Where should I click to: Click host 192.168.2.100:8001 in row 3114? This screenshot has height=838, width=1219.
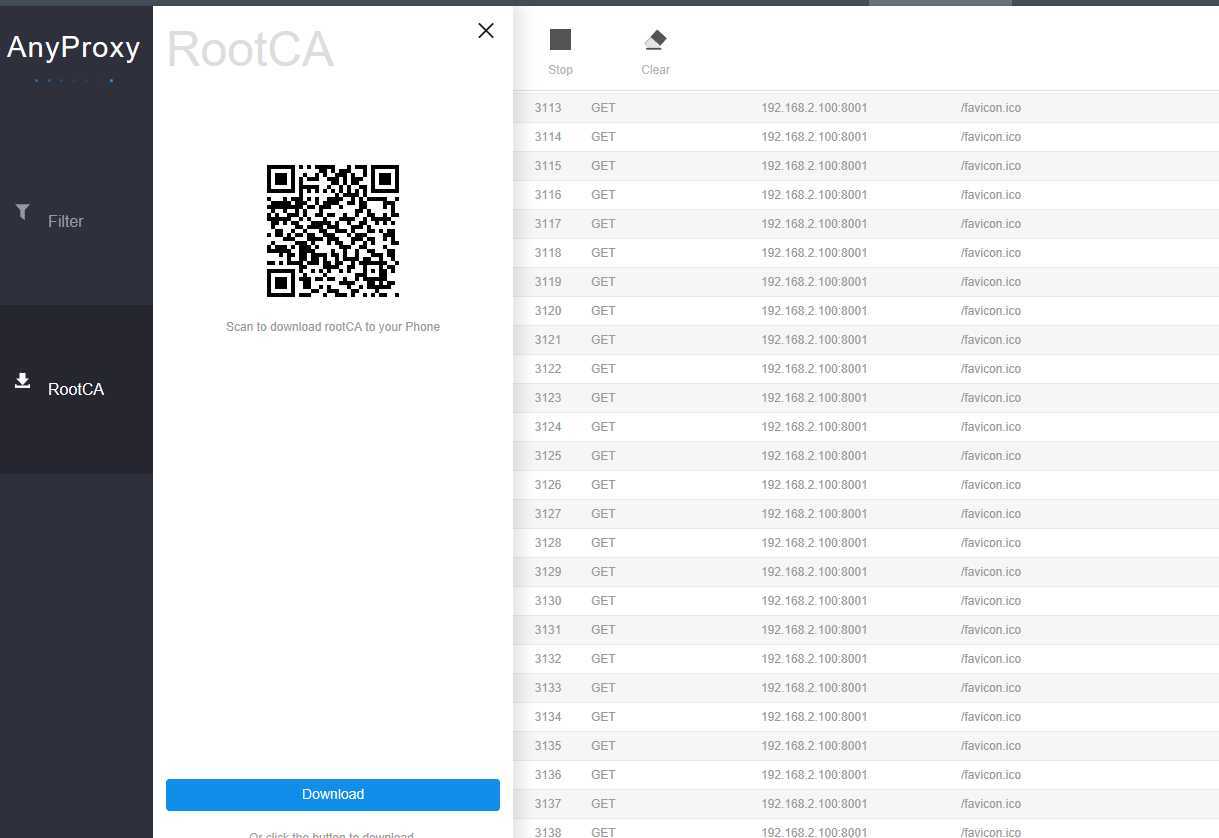pyautogui.click(x=814, y=137)
